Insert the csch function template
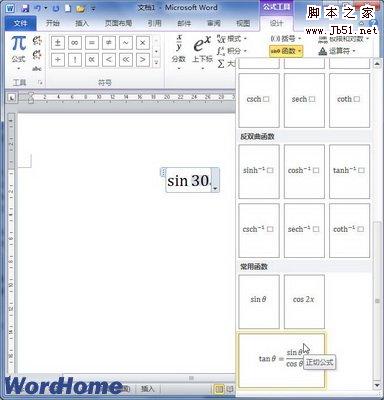This screenshot has height=400, width=384. click(259, 100)
